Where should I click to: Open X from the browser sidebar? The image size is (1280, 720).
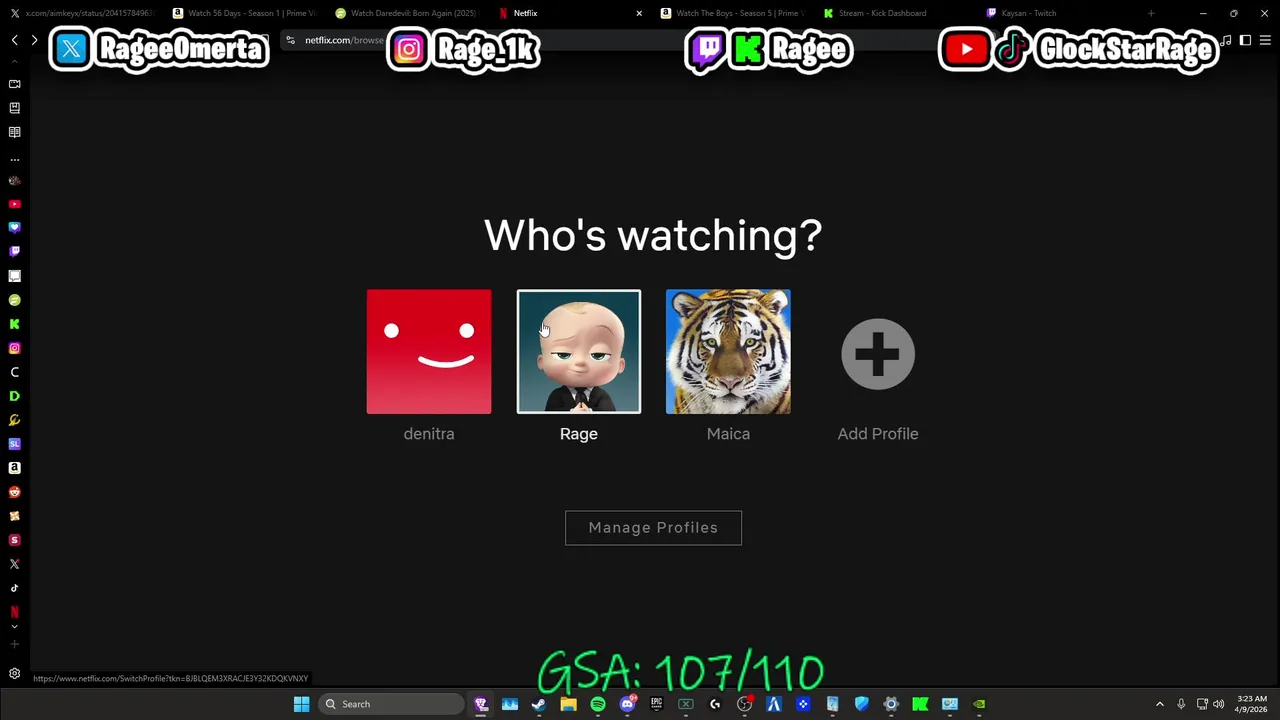(x=14, y=564)
